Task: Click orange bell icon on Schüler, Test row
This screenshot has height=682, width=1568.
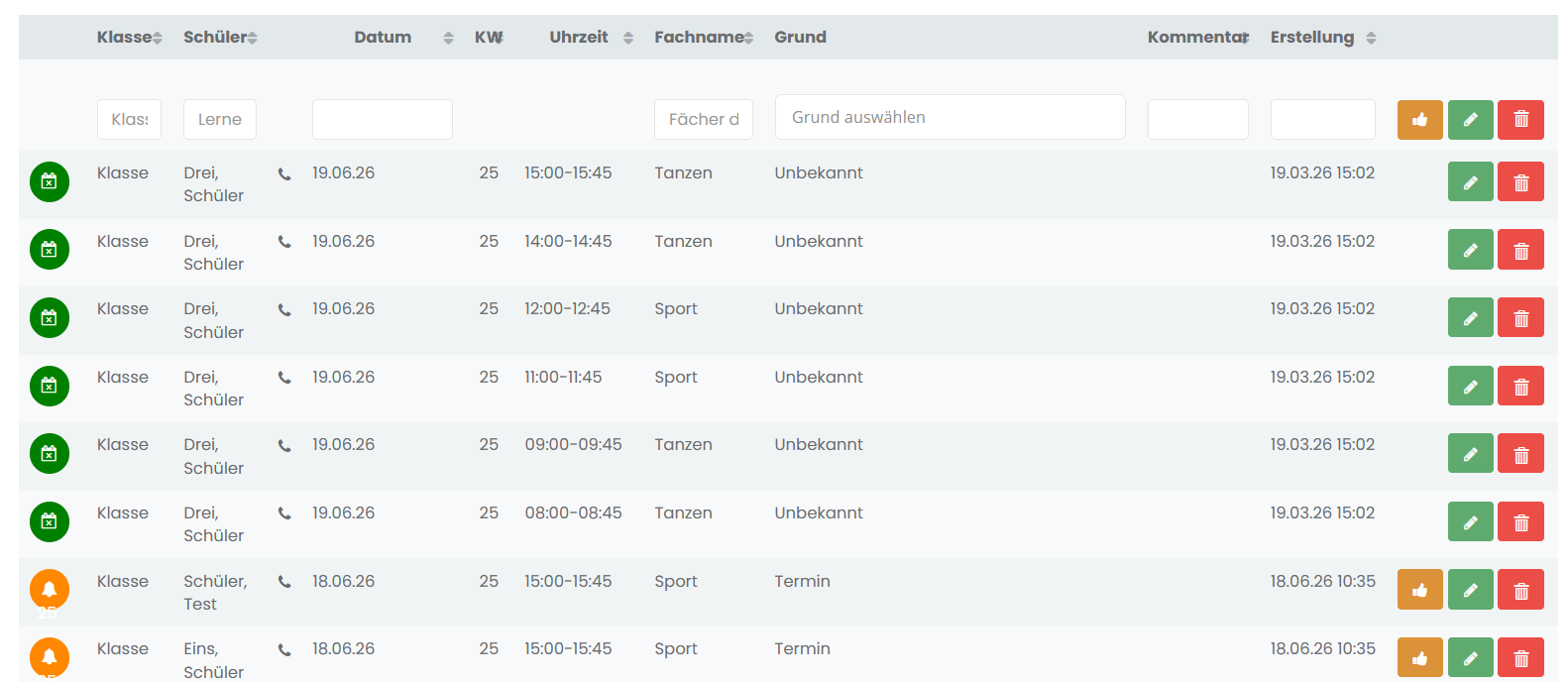Action: (x=50, y=589)
